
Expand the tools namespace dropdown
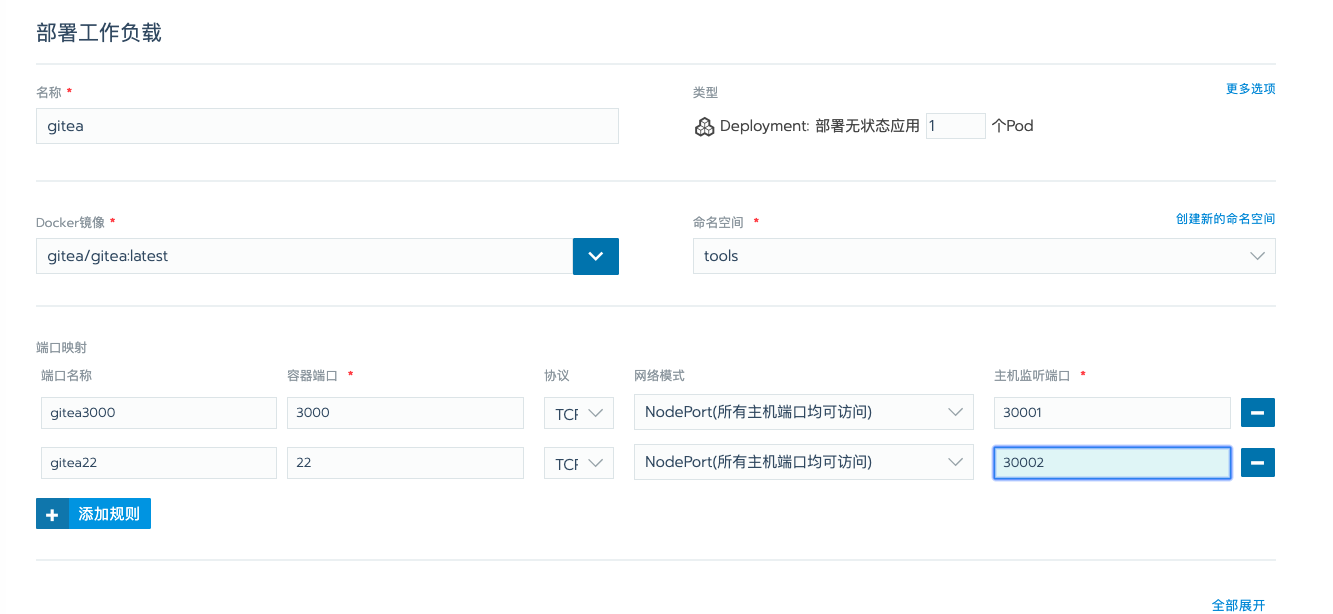(984, 256)
